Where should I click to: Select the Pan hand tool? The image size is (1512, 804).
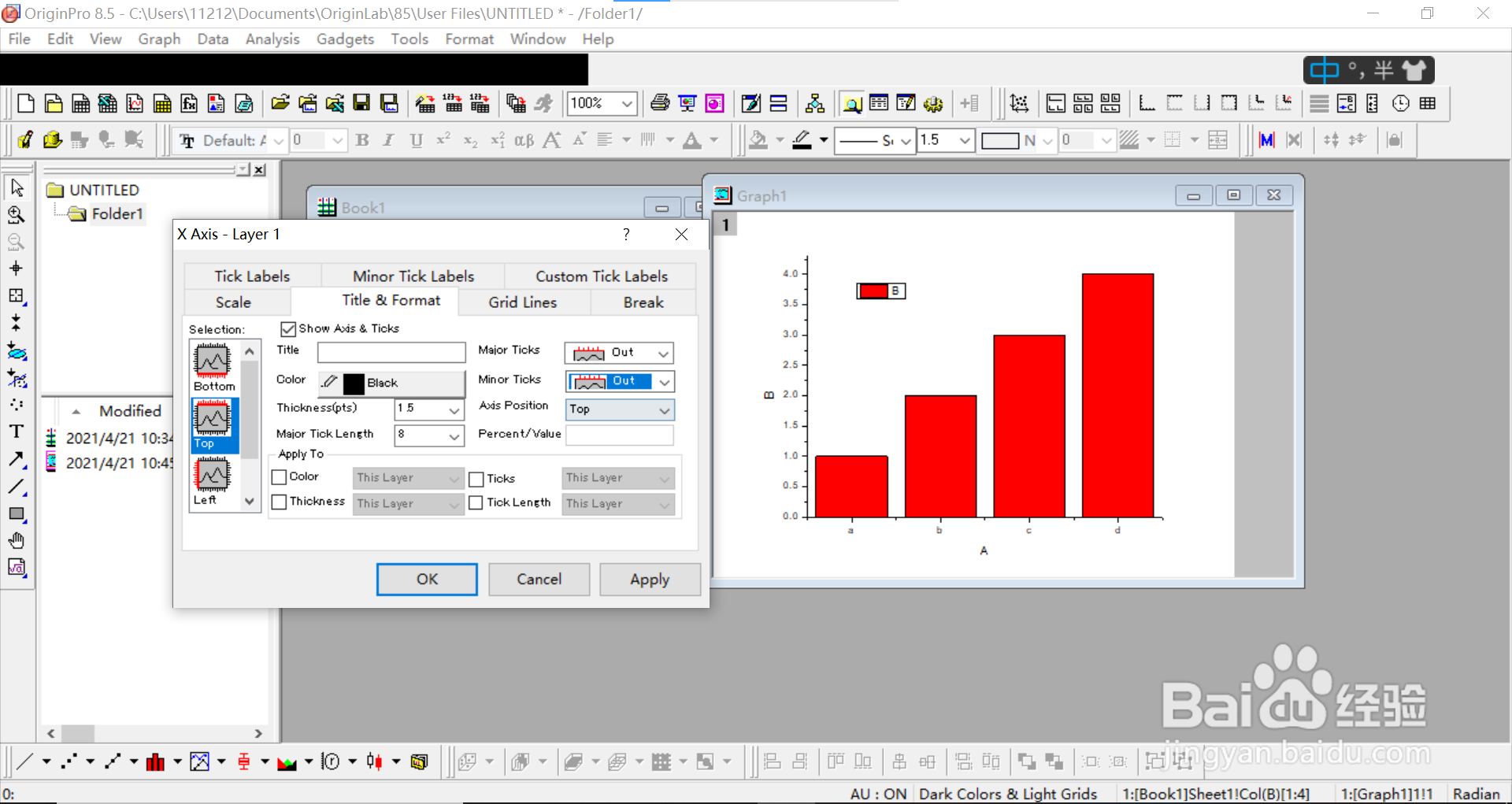[17, 540]
